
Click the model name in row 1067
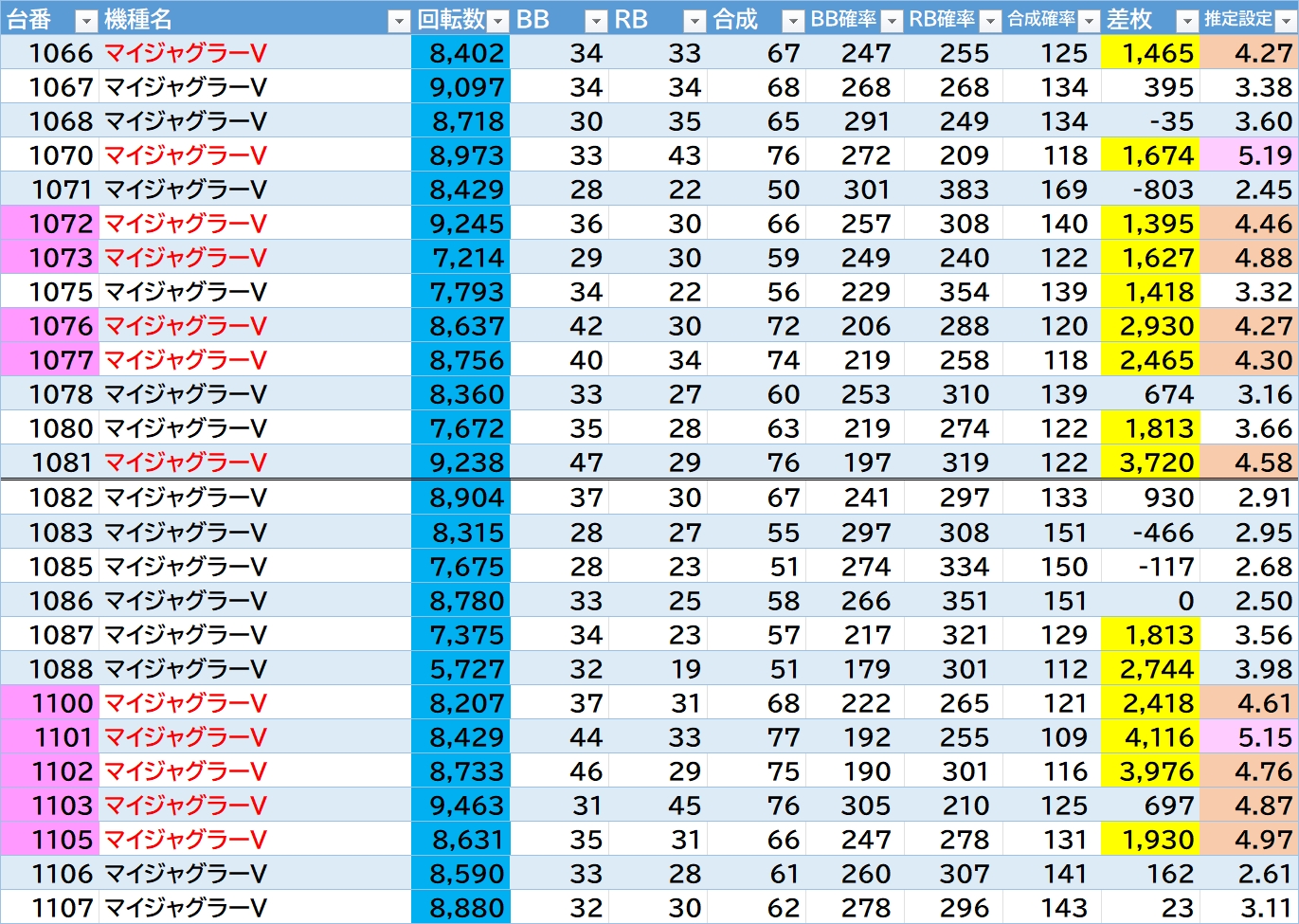(186, 87)
